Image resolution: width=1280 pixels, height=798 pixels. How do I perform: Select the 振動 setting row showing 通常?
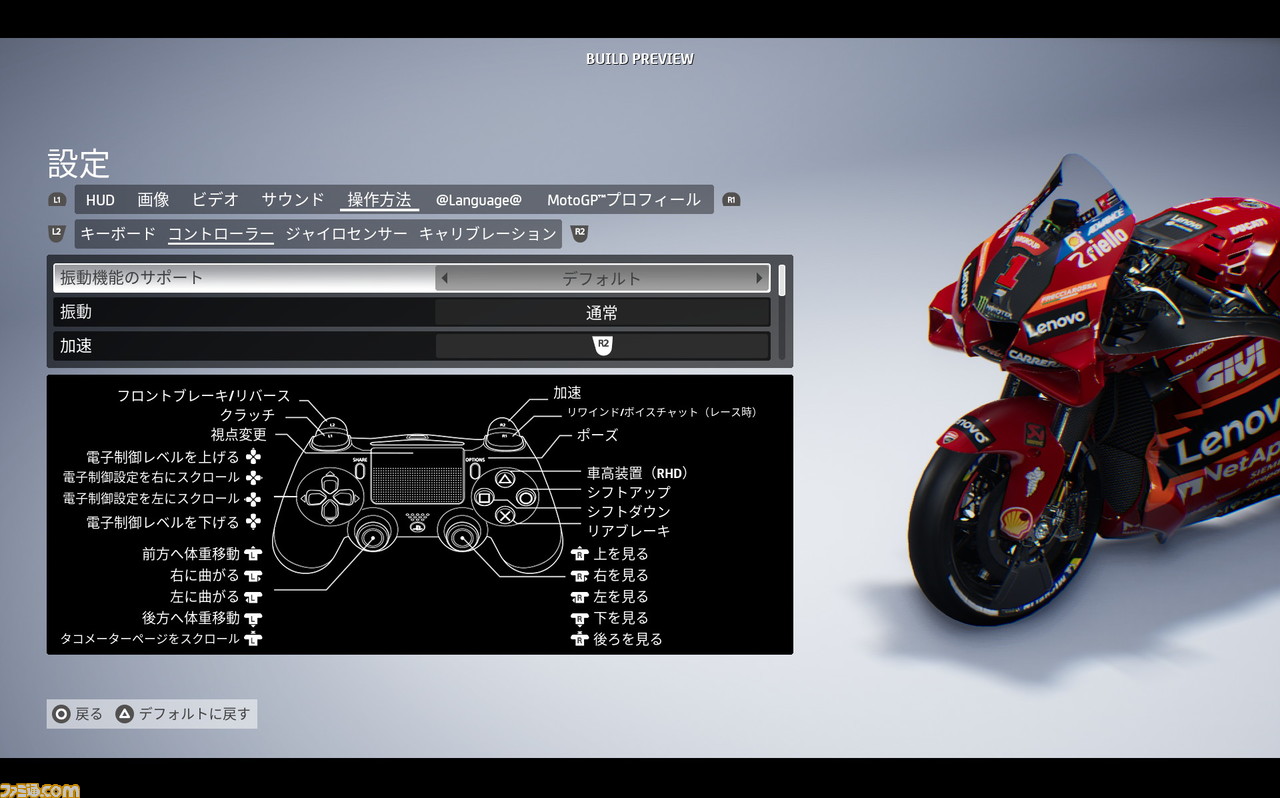[412, 312]
